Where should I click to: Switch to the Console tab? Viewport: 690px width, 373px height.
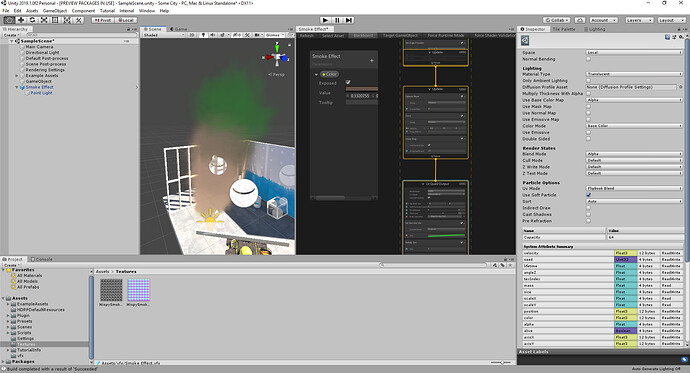pyautogui.click(x=41, y=259)
